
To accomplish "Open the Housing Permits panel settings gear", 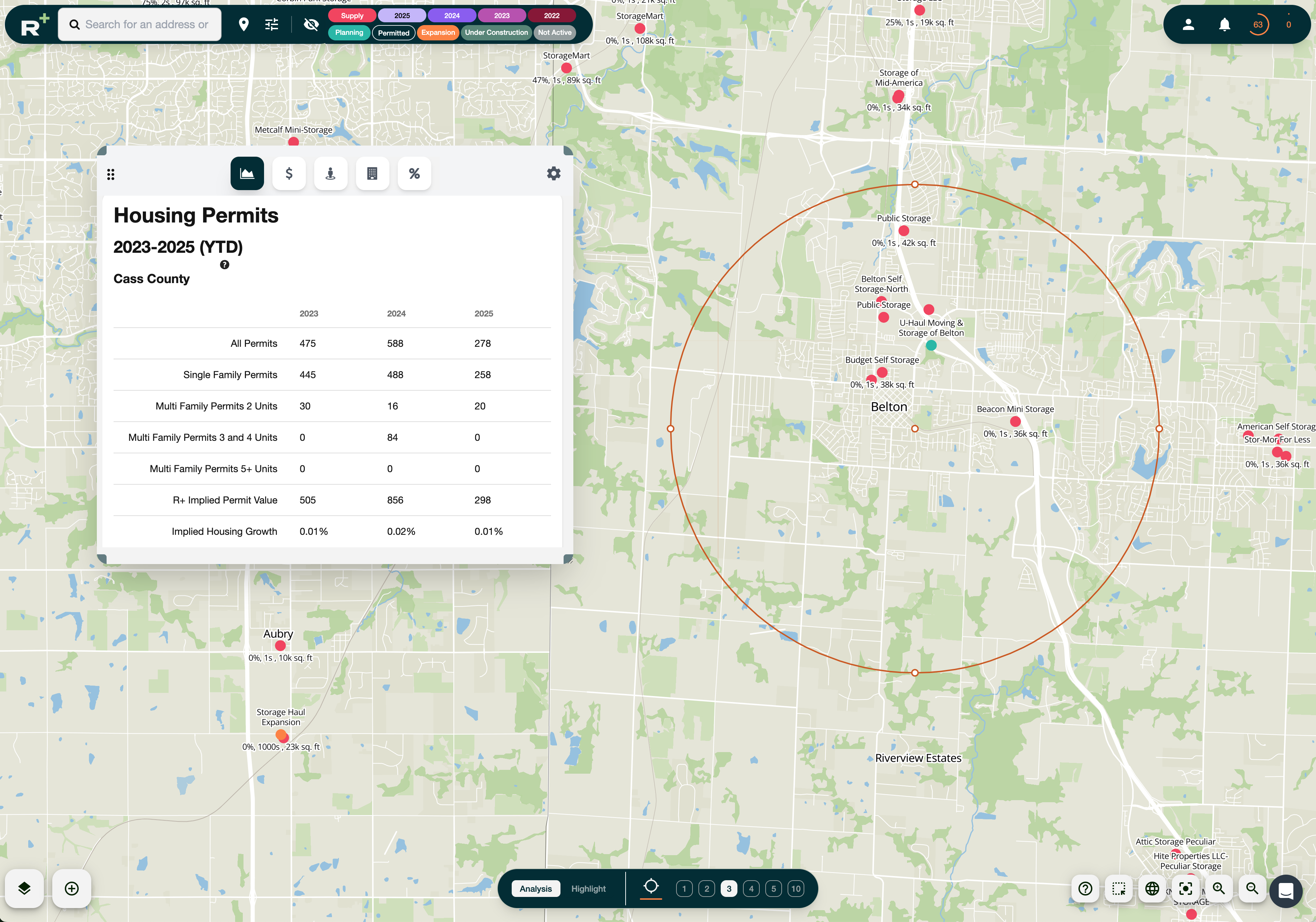I will click(553, 173).
